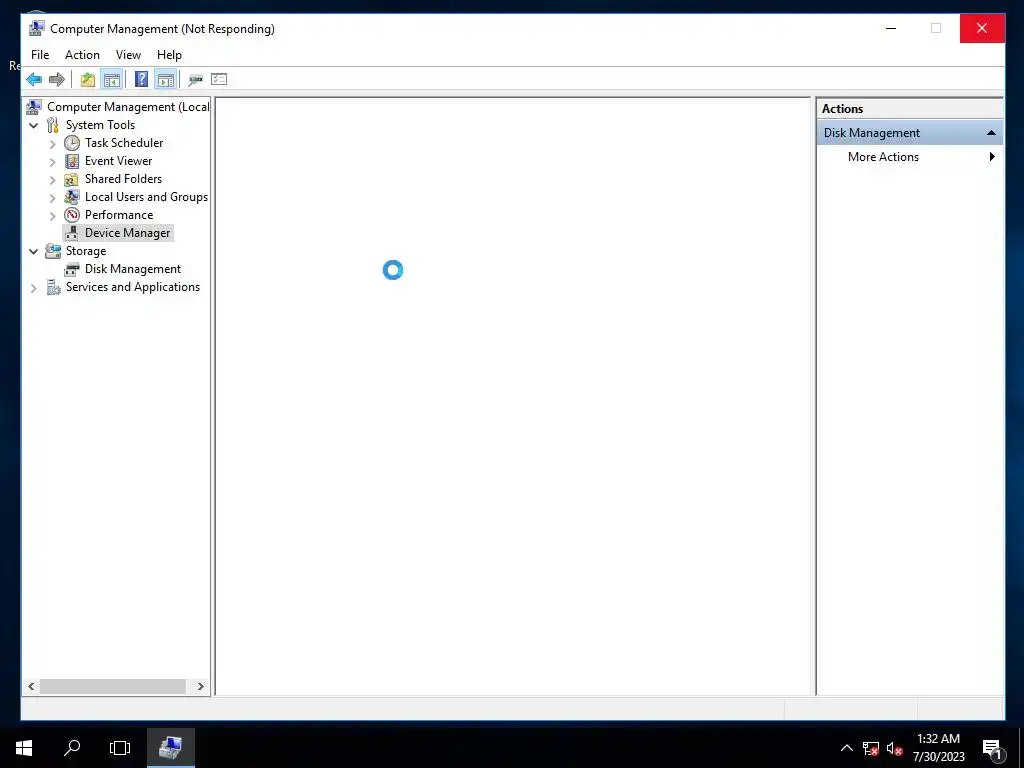Image resolution: width=1024 pixels, height=768 pixels.
Task: Open Disk Management in the tree
Action: coord(133,269)
